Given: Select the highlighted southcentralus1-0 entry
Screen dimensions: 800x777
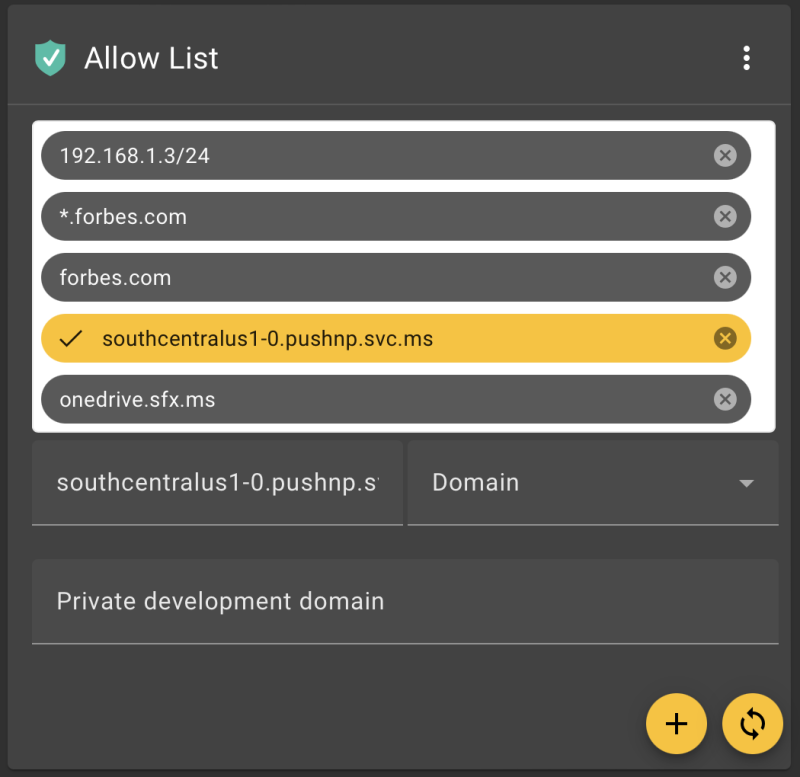Looking at the screenshot, I should click(300, 338).
